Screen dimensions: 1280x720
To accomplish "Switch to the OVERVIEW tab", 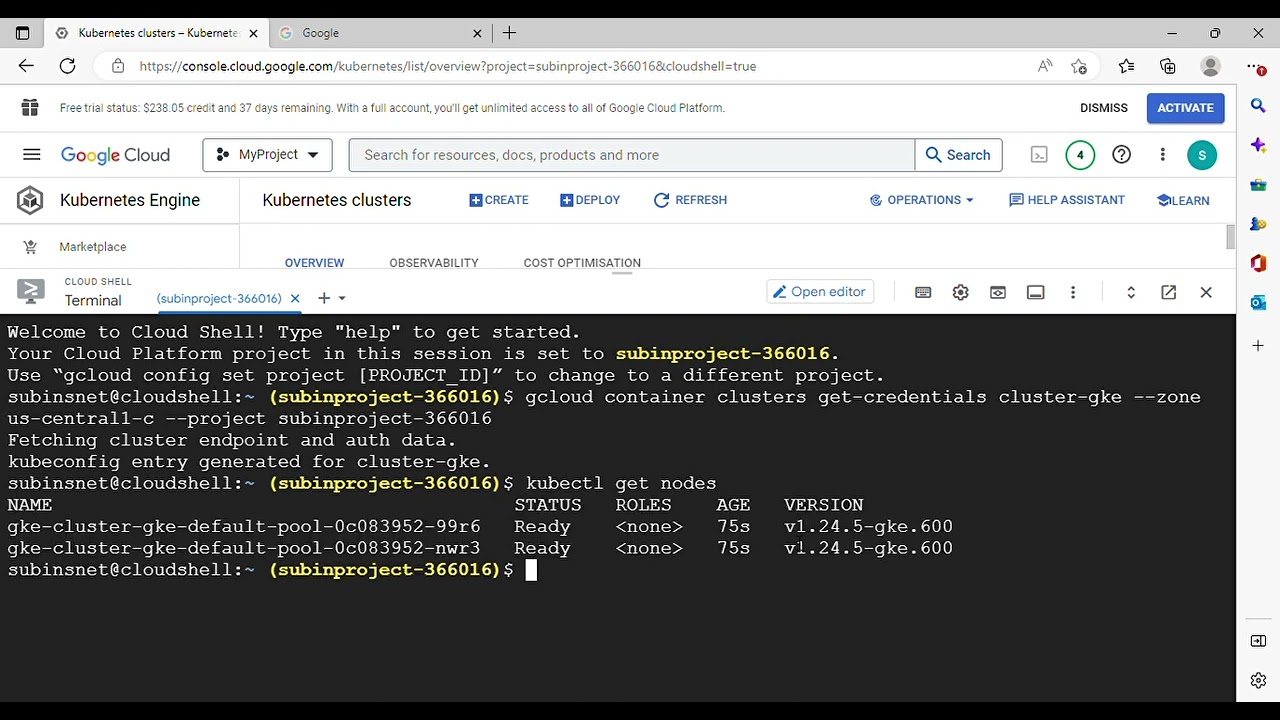I will pyautogui.click(x=314, y=263).
